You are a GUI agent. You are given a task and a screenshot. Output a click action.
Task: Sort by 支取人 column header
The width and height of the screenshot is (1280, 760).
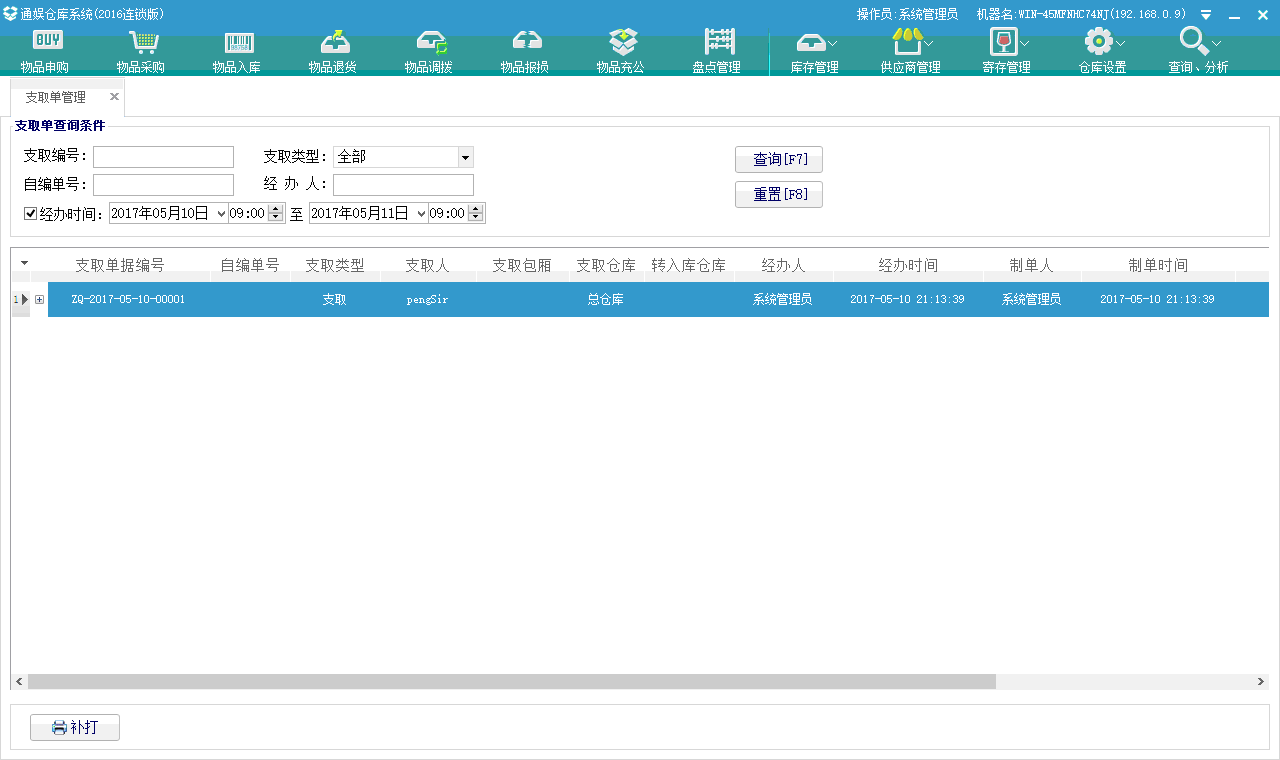[x=427, y=265]
